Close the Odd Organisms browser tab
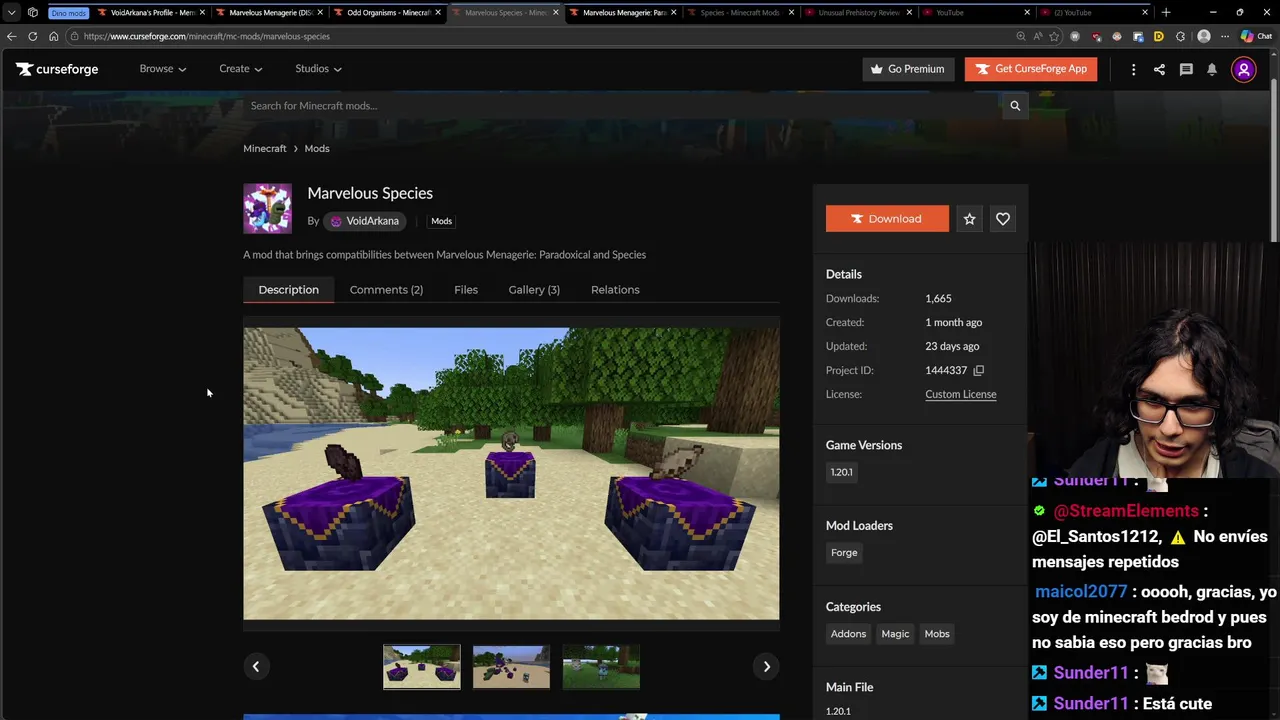 (438, 12)
